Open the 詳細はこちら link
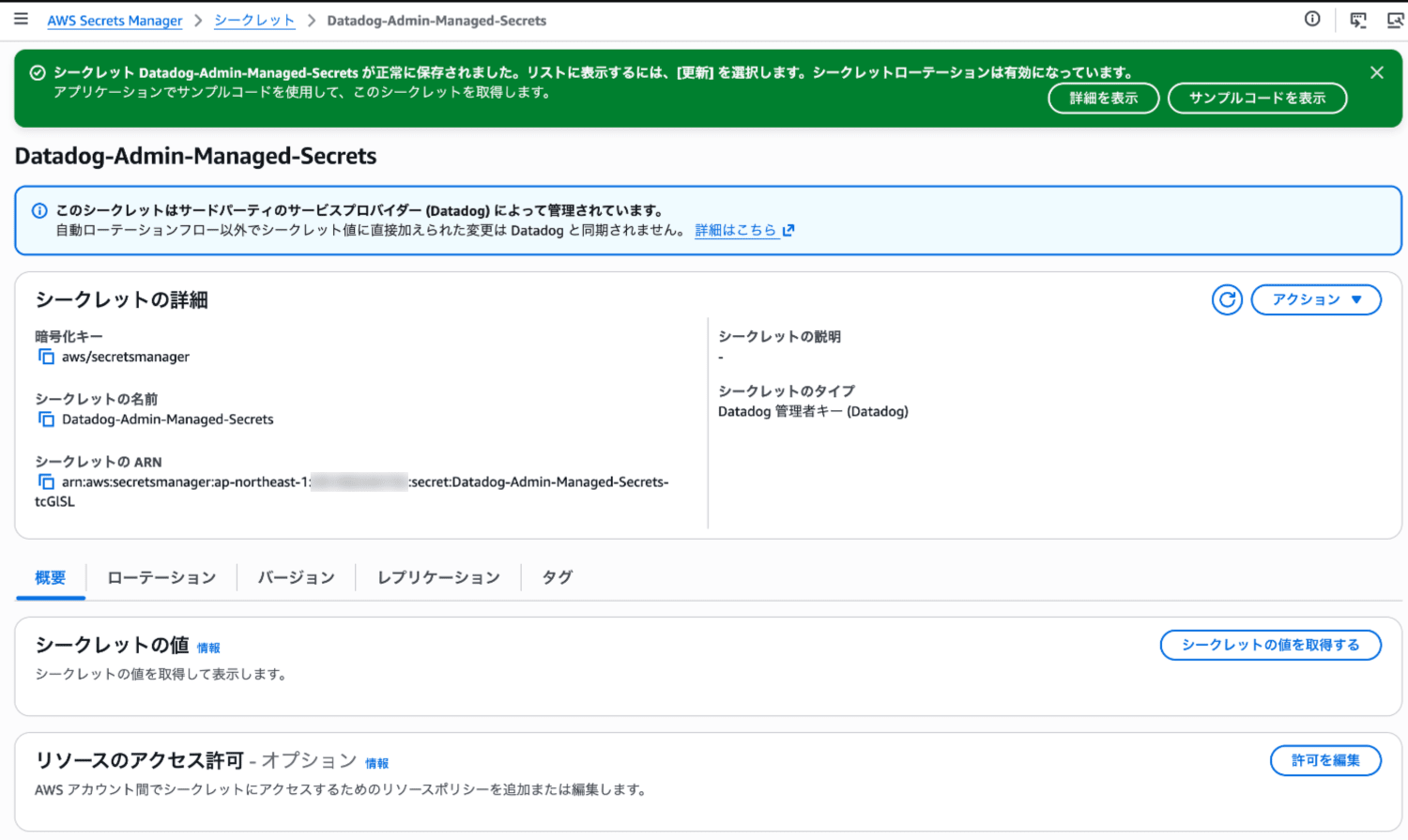The image size is (1408, 840). pyautogui.click(x=736, y=230)
